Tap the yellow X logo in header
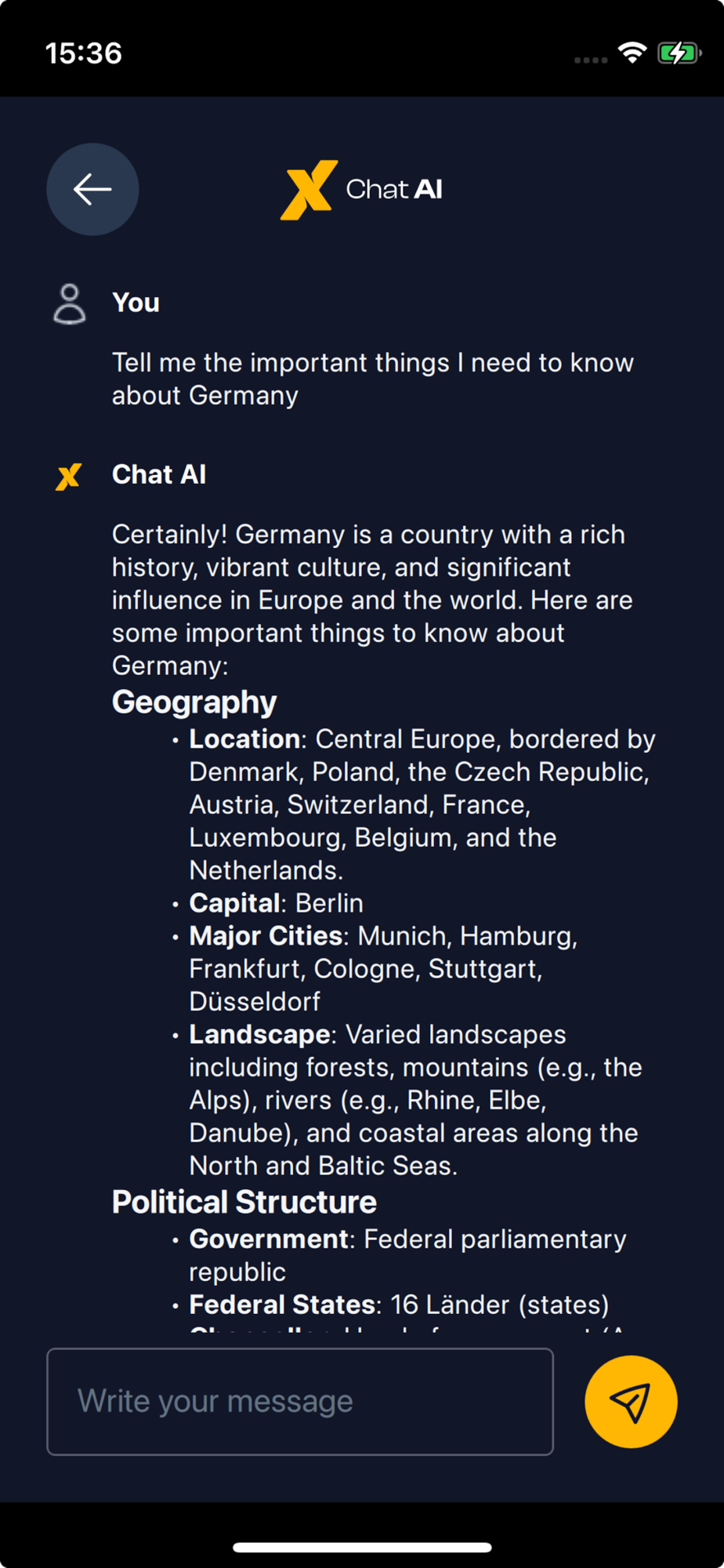The height and width of the screenshot is (1568, 724). pyautogui.click(x=309, y=190)
